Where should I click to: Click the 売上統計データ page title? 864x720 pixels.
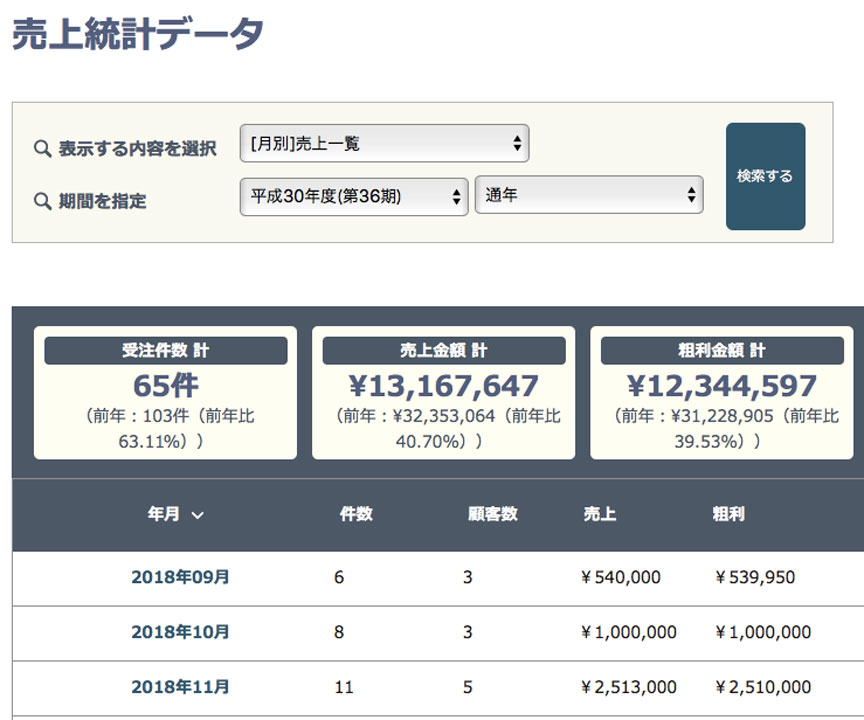click(138, 33)
